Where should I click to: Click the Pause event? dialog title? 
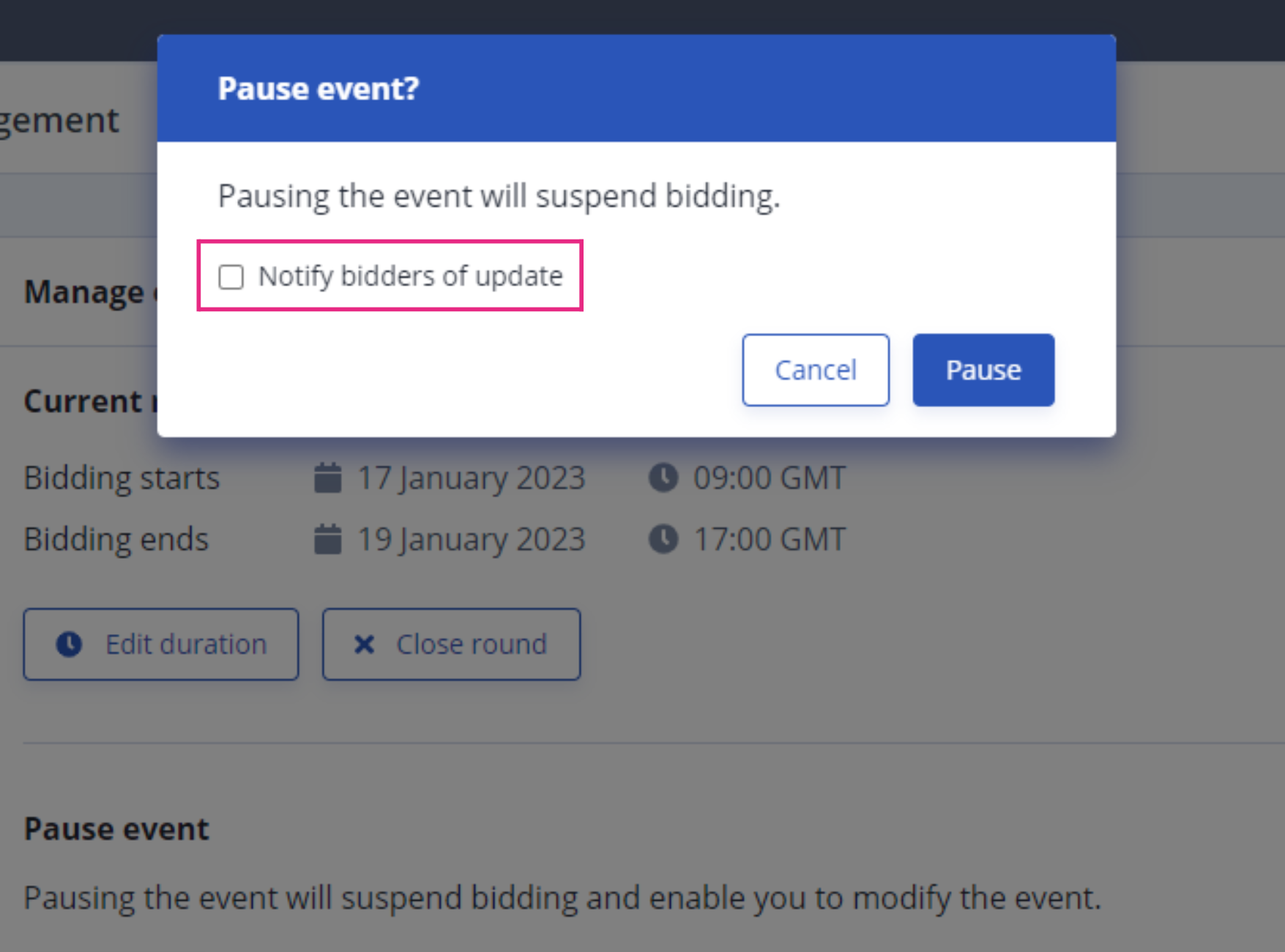(319, 89)
